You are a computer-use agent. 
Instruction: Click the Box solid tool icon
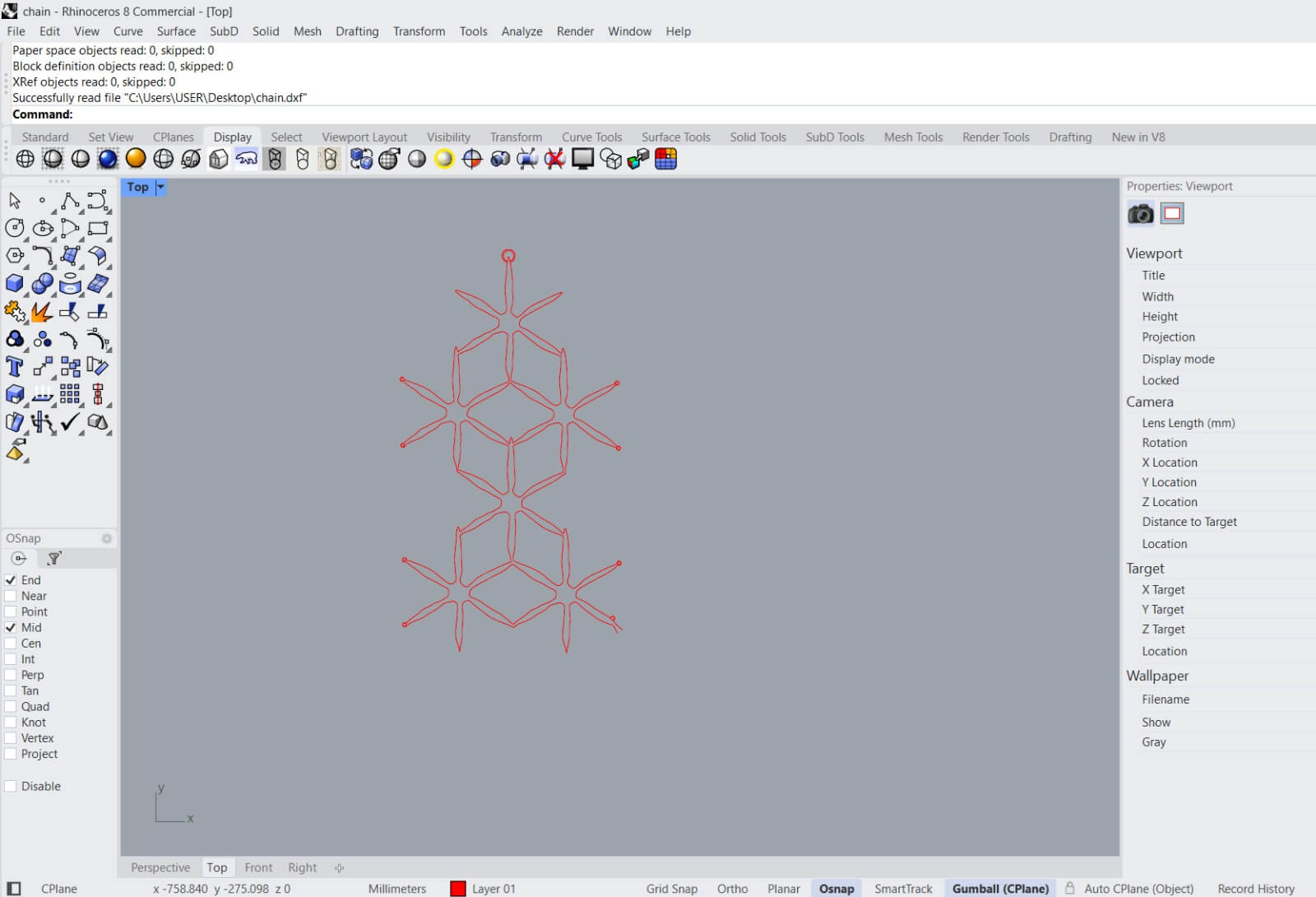pyautogui.click(x=15, y=284)
